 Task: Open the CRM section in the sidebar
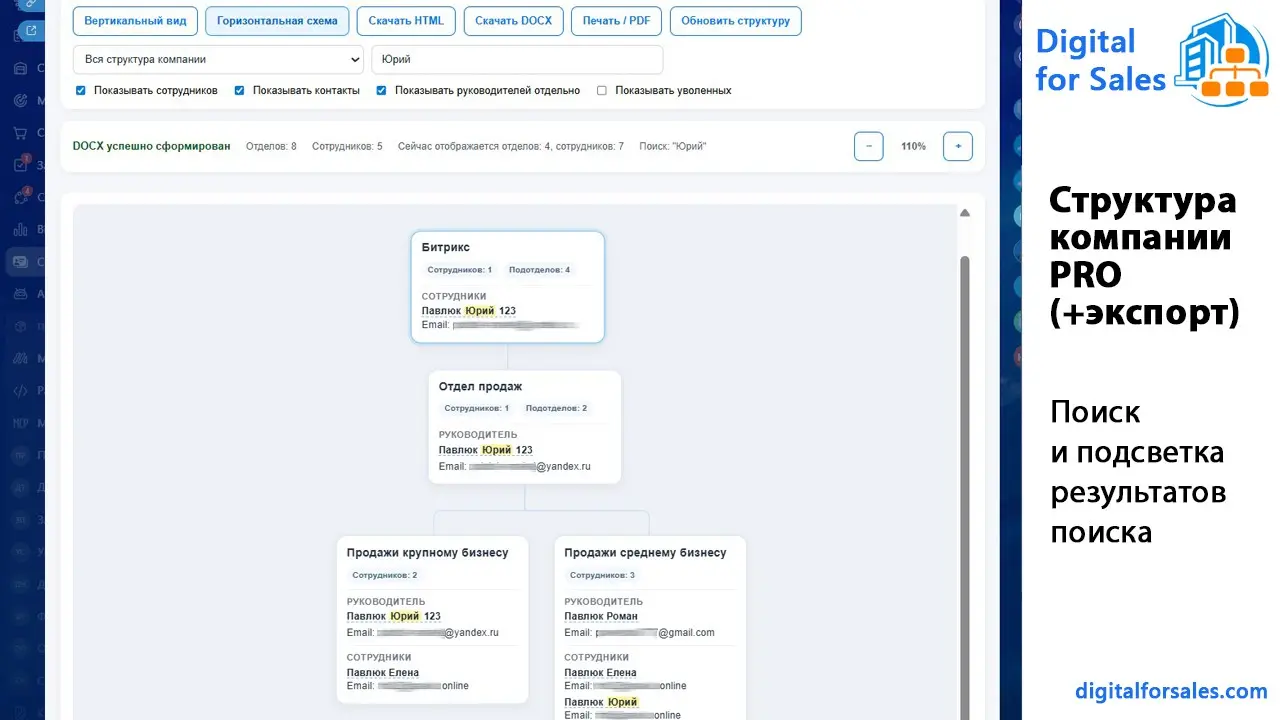click(22, 69)
